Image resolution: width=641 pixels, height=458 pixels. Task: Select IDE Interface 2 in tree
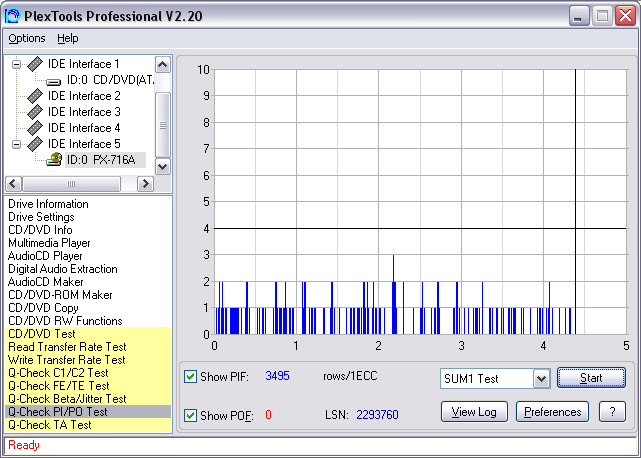point(84,96)
